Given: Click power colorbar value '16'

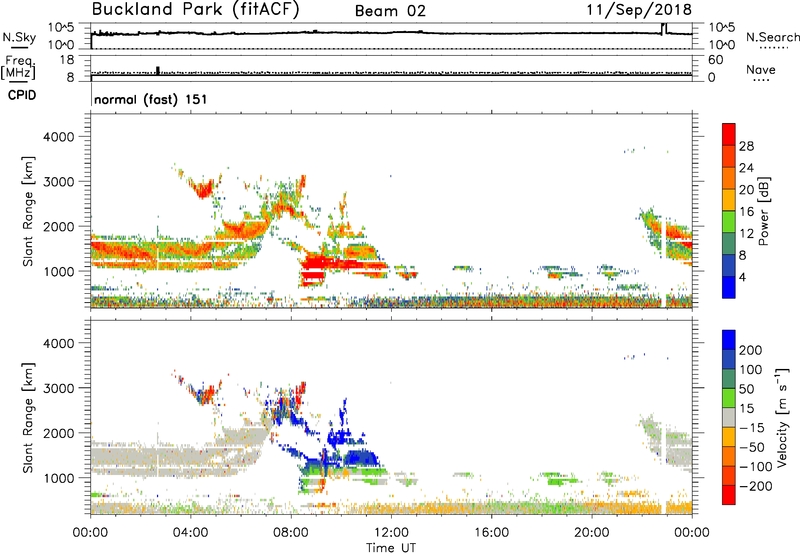Looking at the screenshot, I should point(746,212).
